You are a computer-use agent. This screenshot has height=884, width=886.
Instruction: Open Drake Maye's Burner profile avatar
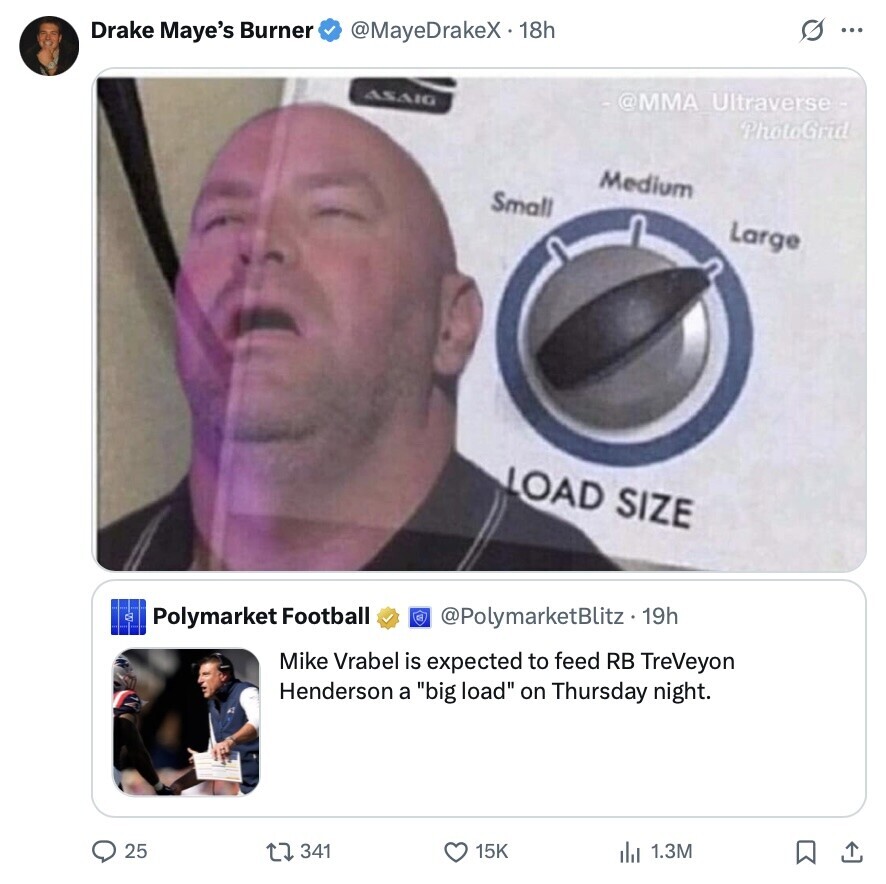[49, 45]
